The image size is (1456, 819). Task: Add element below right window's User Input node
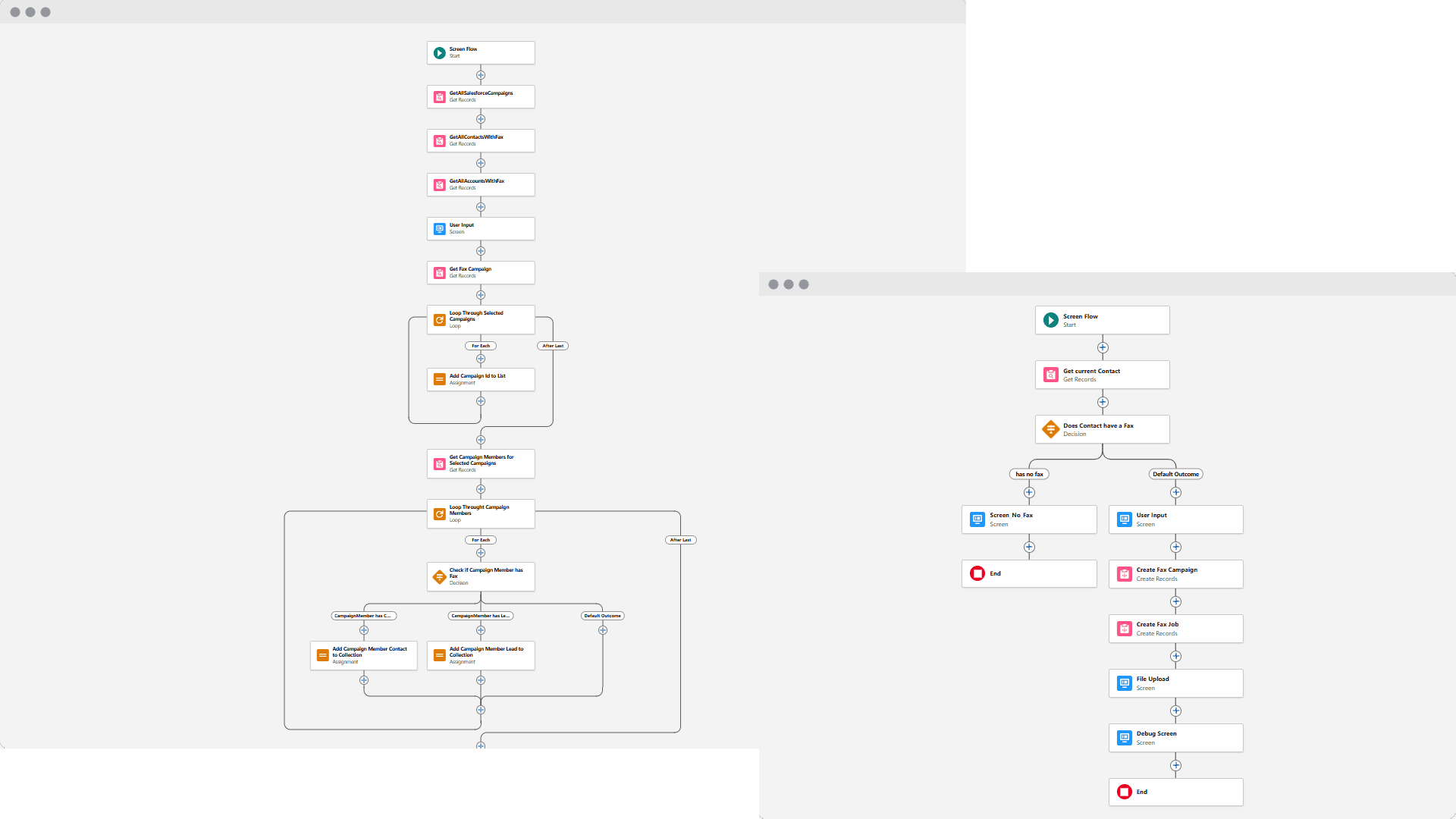click(1175, 547)
